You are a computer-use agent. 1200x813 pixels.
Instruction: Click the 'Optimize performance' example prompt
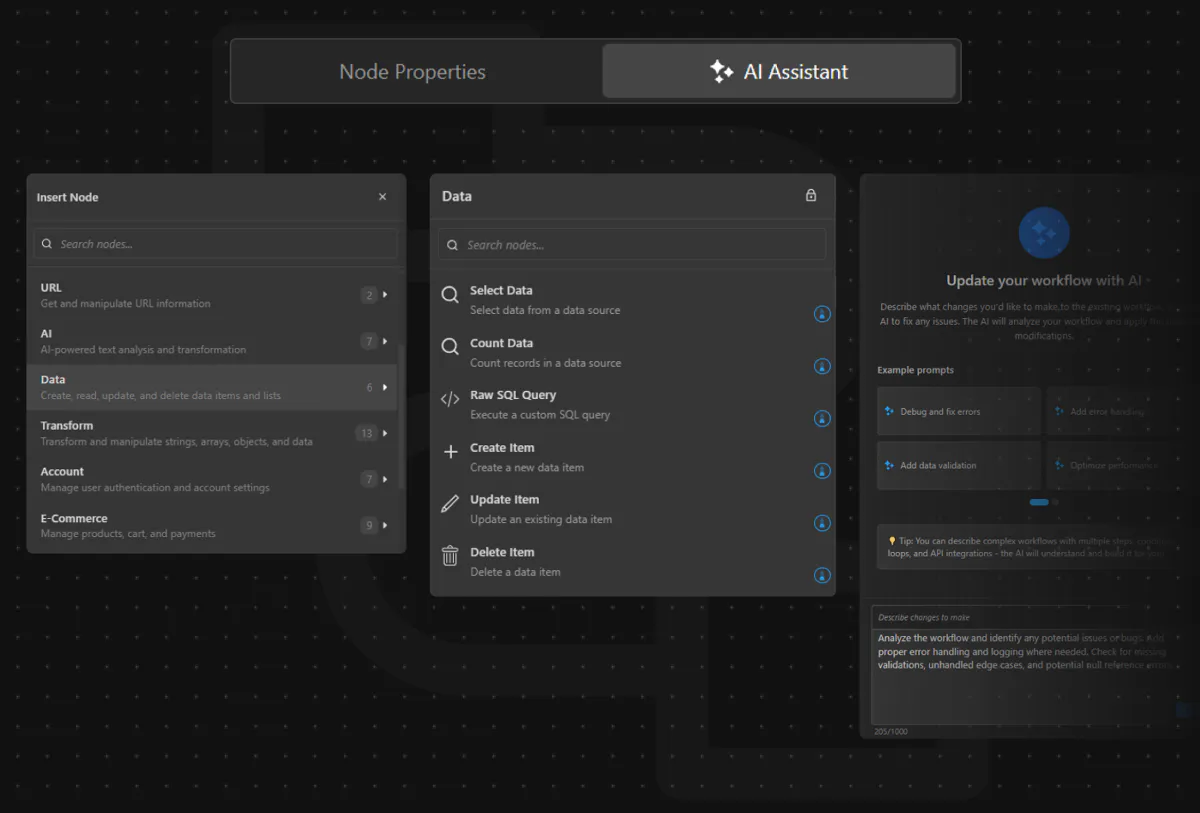click(1118, 465)
